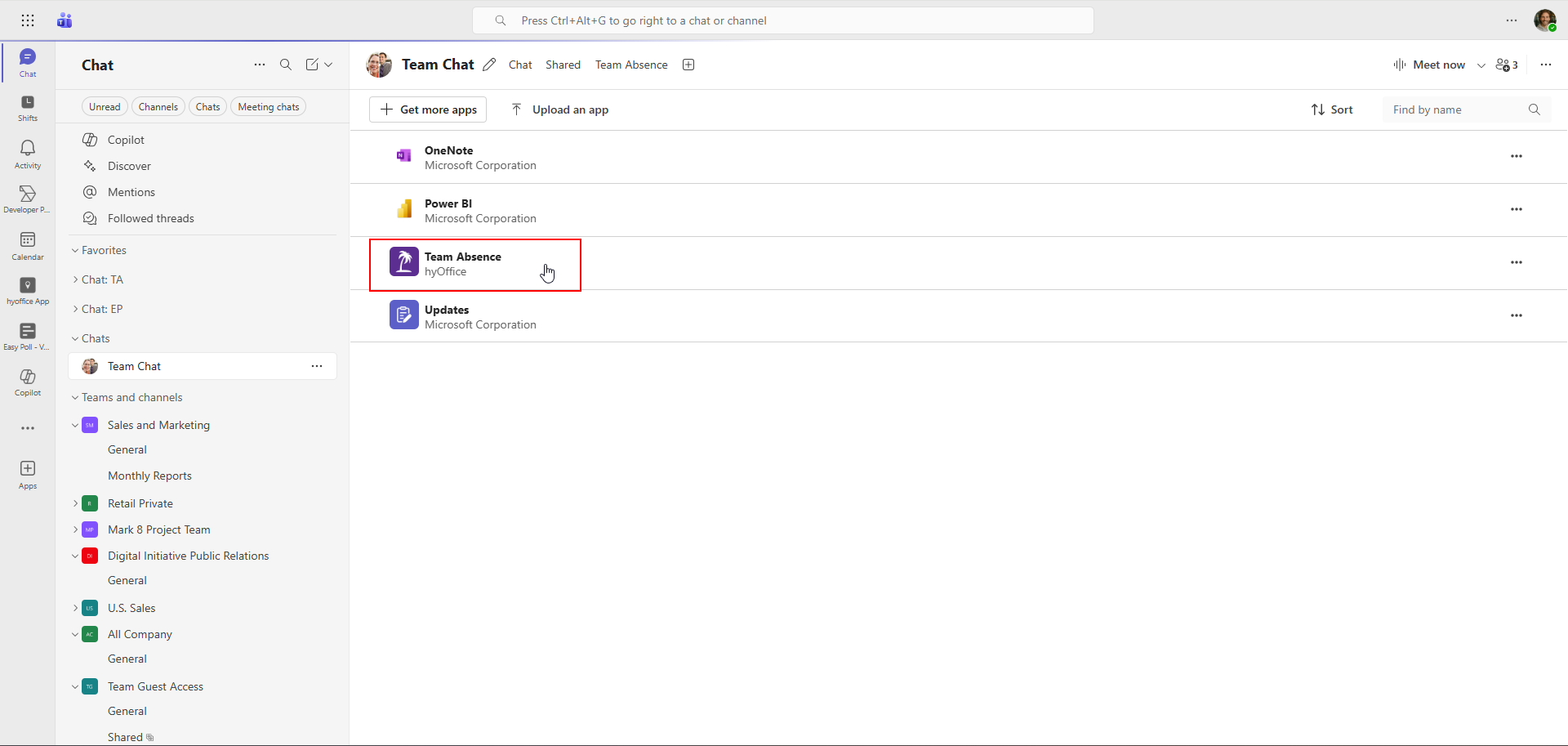1568x746 pixels.
Task: Toggle the Meeting chats filter chip
Action: click(x=269, y=107)
